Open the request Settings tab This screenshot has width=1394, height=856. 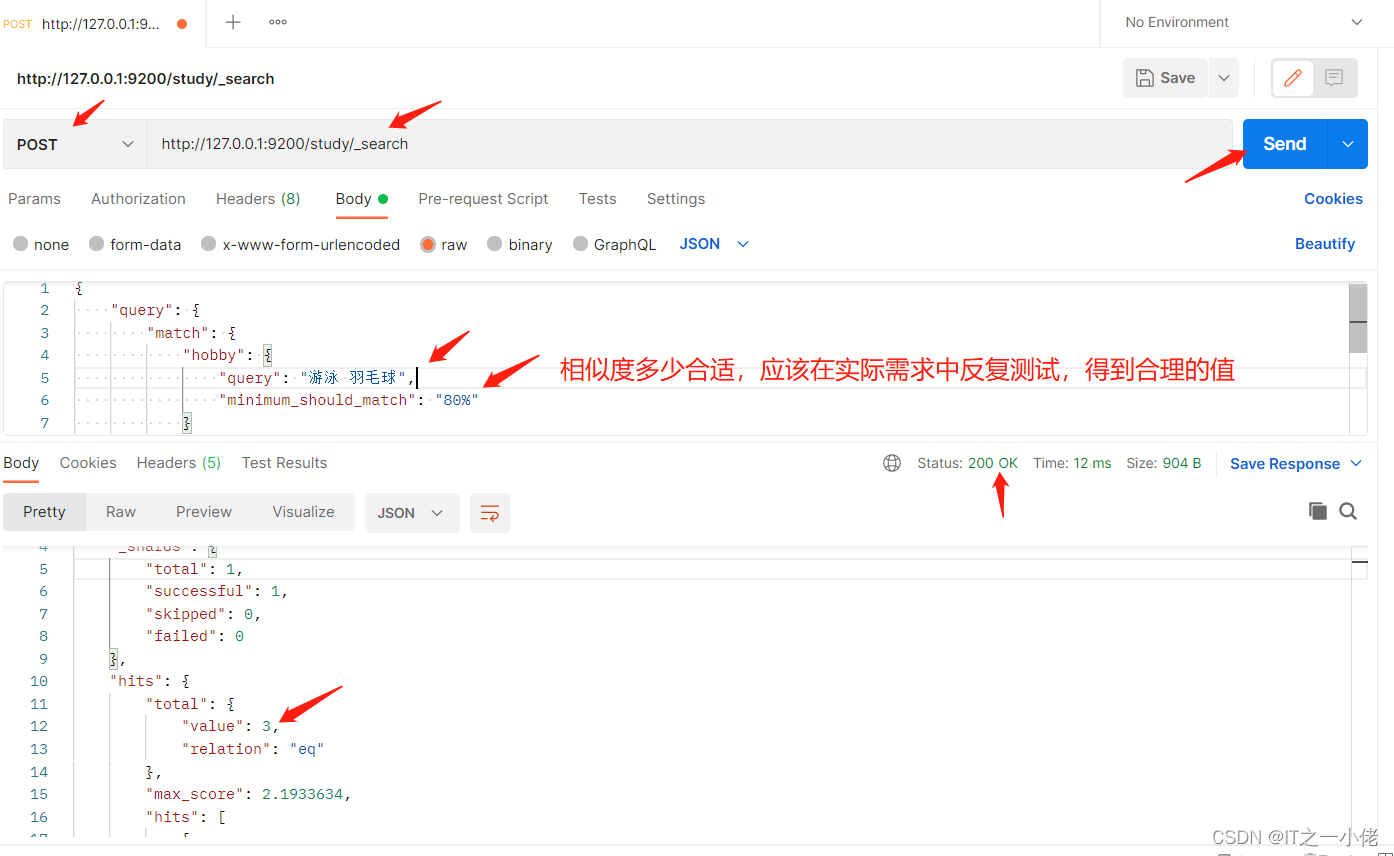(x=676, y=199)
